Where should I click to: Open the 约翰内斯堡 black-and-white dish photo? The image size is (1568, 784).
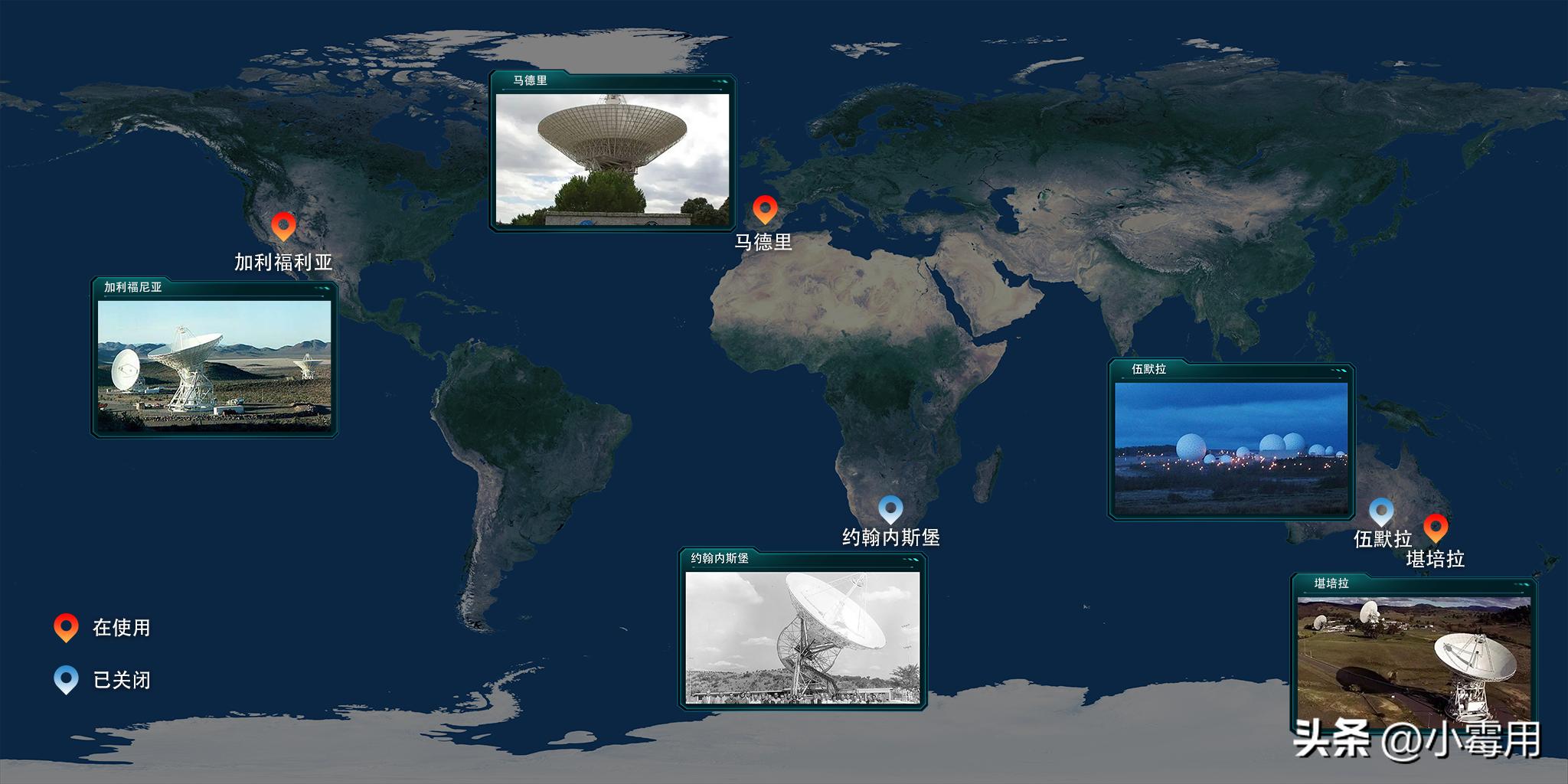[x=802, y=638]
